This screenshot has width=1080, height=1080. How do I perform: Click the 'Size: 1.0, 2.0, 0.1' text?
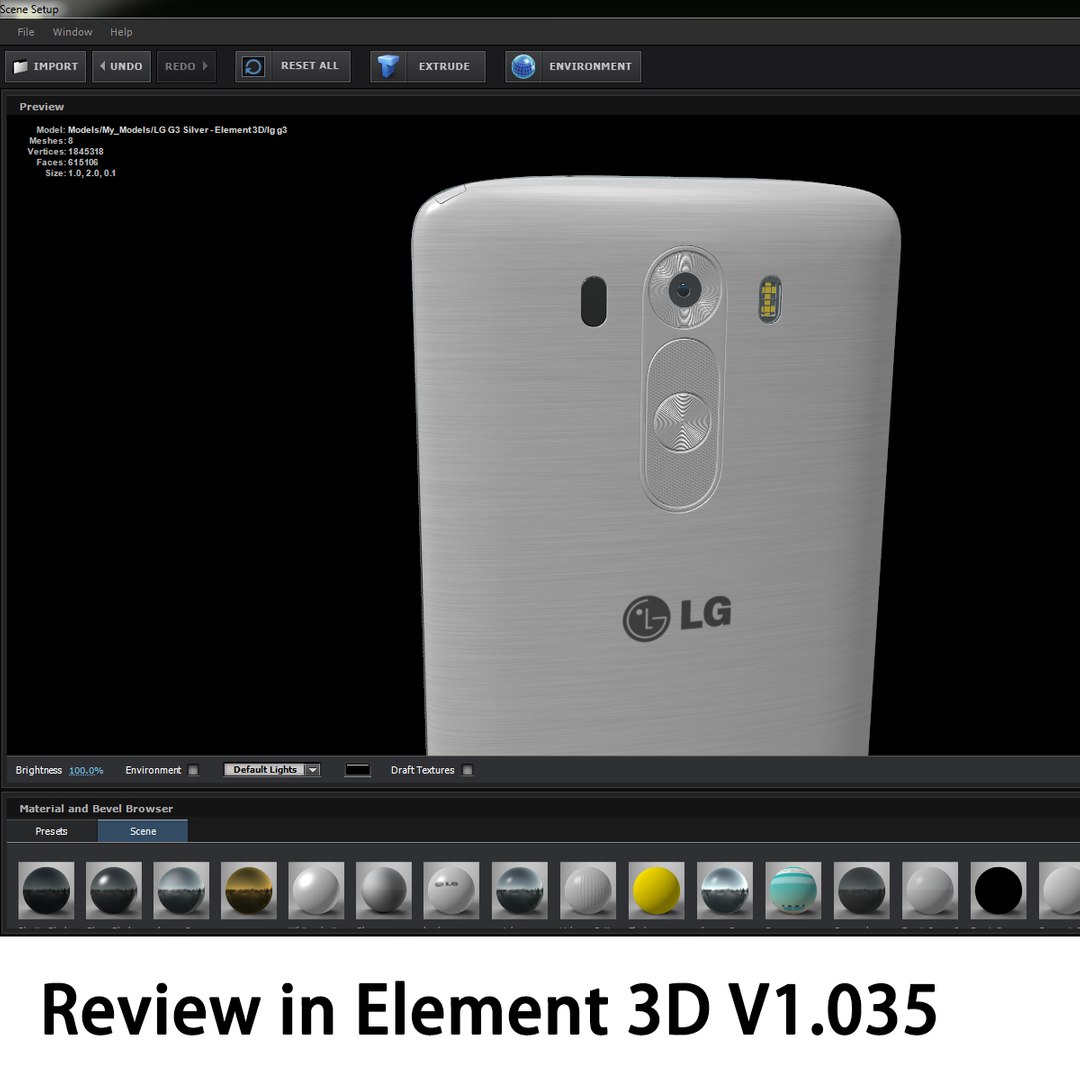(x=80, y=174)
